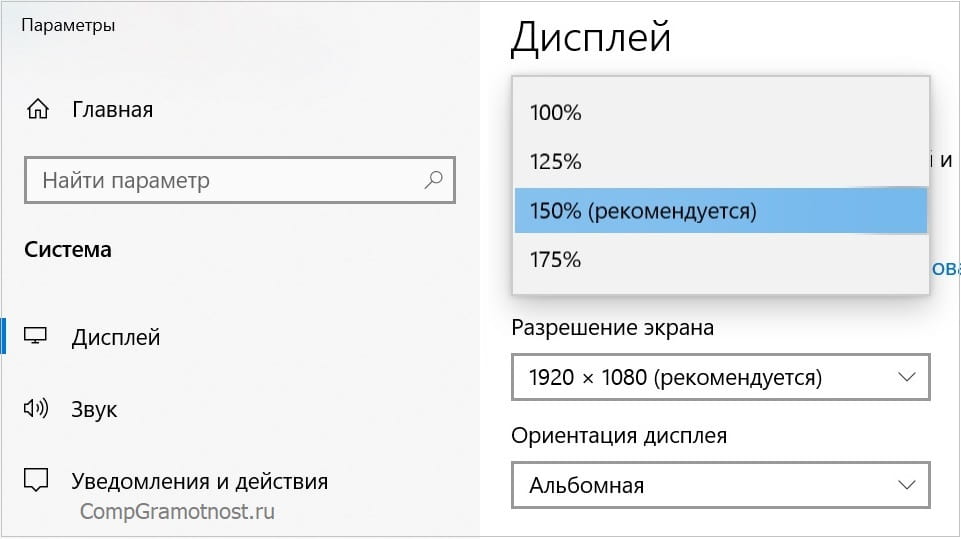961x539 pixels.
Task: Open the Главная home page
Action: tap(112, 109)
